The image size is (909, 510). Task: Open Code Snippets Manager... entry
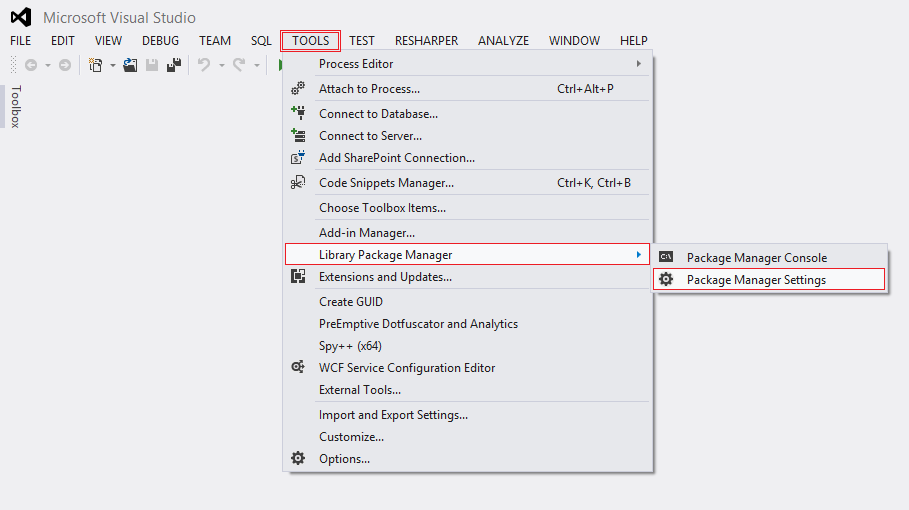point(467,183)
